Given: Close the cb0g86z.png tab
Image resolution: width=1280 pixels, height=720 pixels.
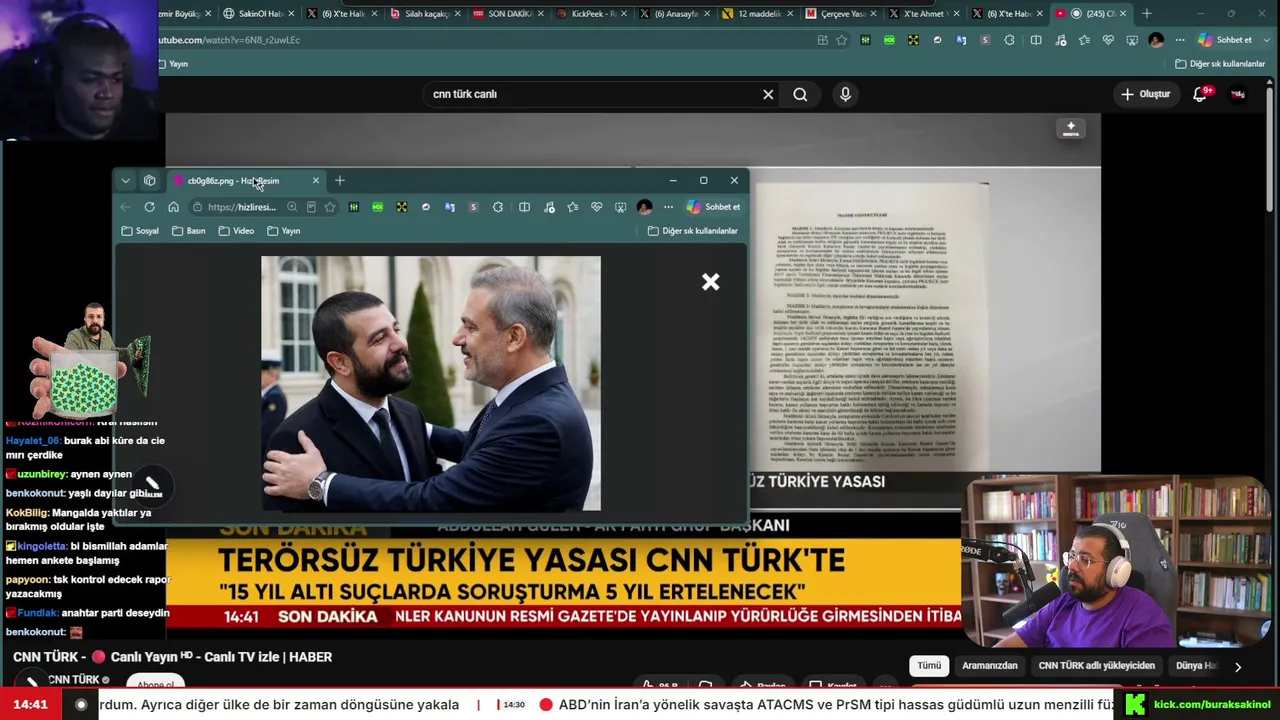Looking at the screenshot, I should tap(316, 181).
